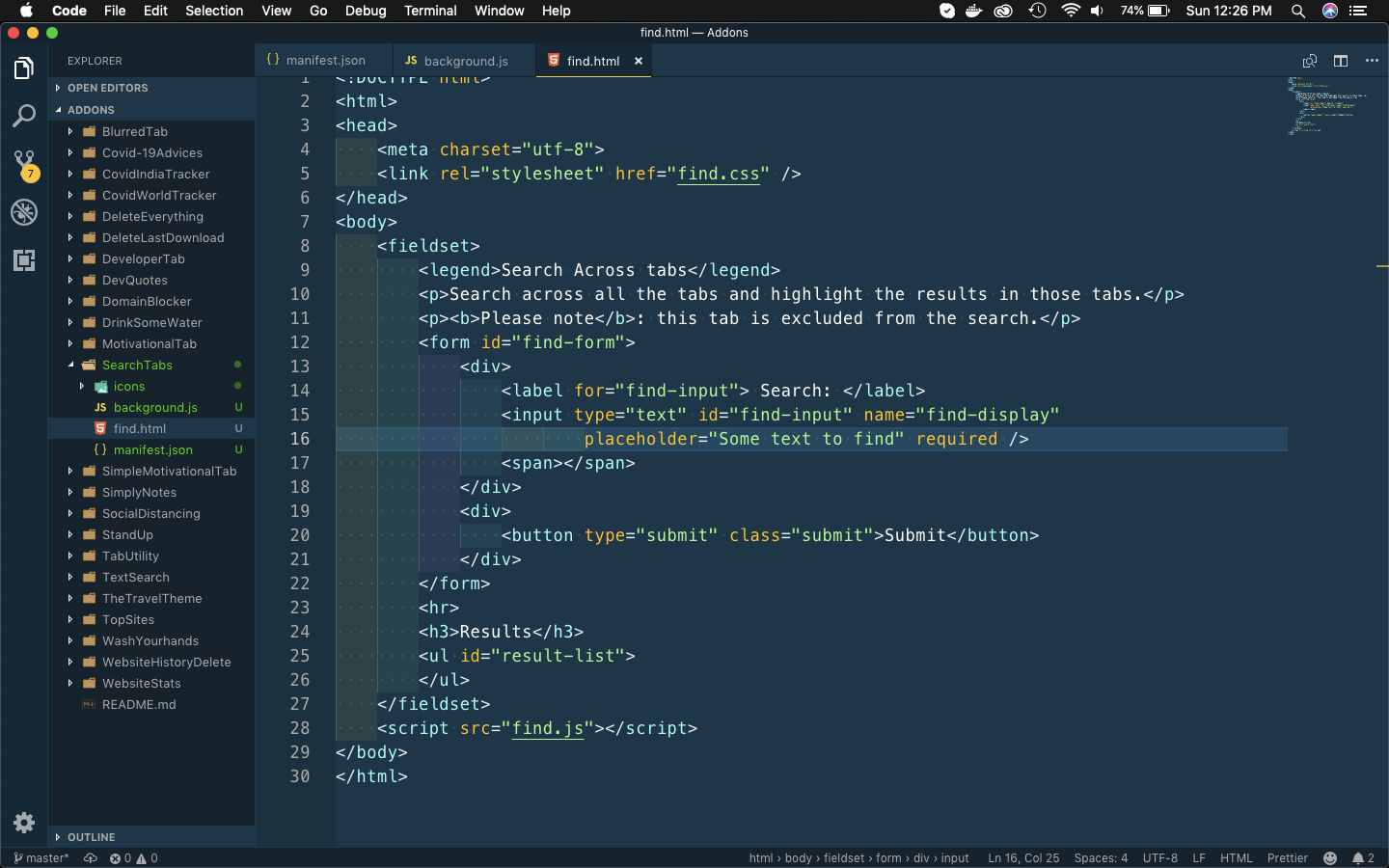This screenshot has width=1389, height=868.
Task: Expand the BlurredTab folder
Action: 151,131
